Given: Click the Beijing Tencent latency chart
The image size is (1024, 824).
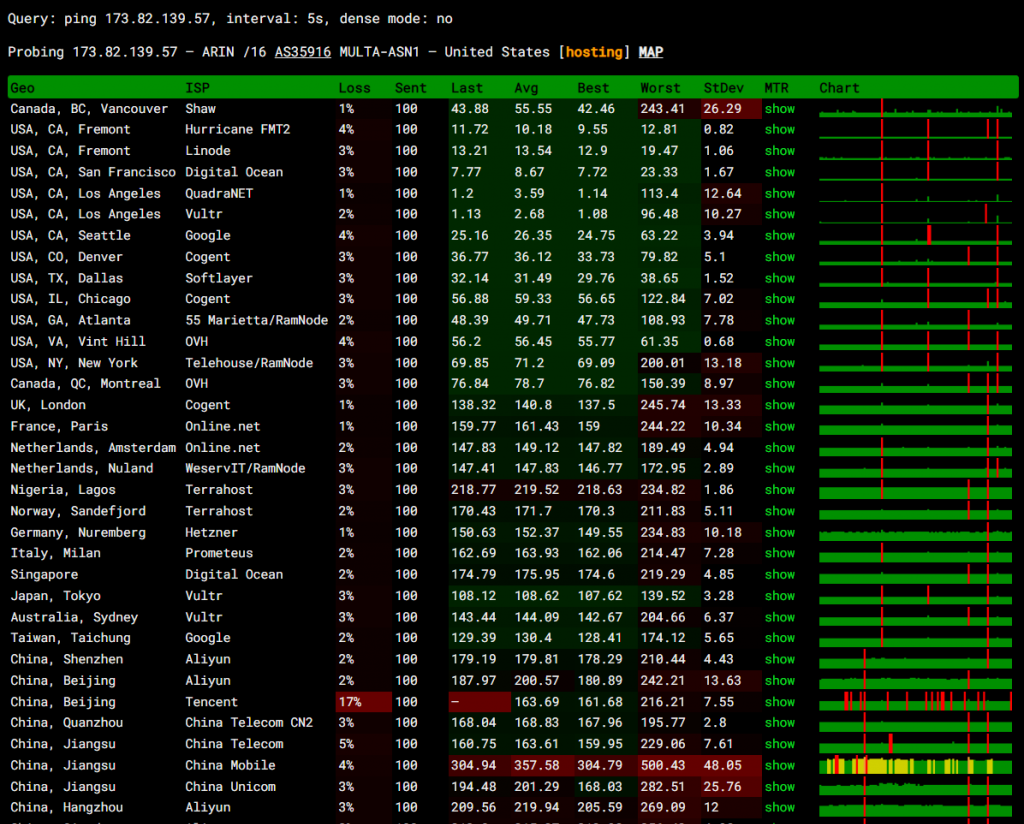Looking at the screenshot, I should (x=916, y=702).
